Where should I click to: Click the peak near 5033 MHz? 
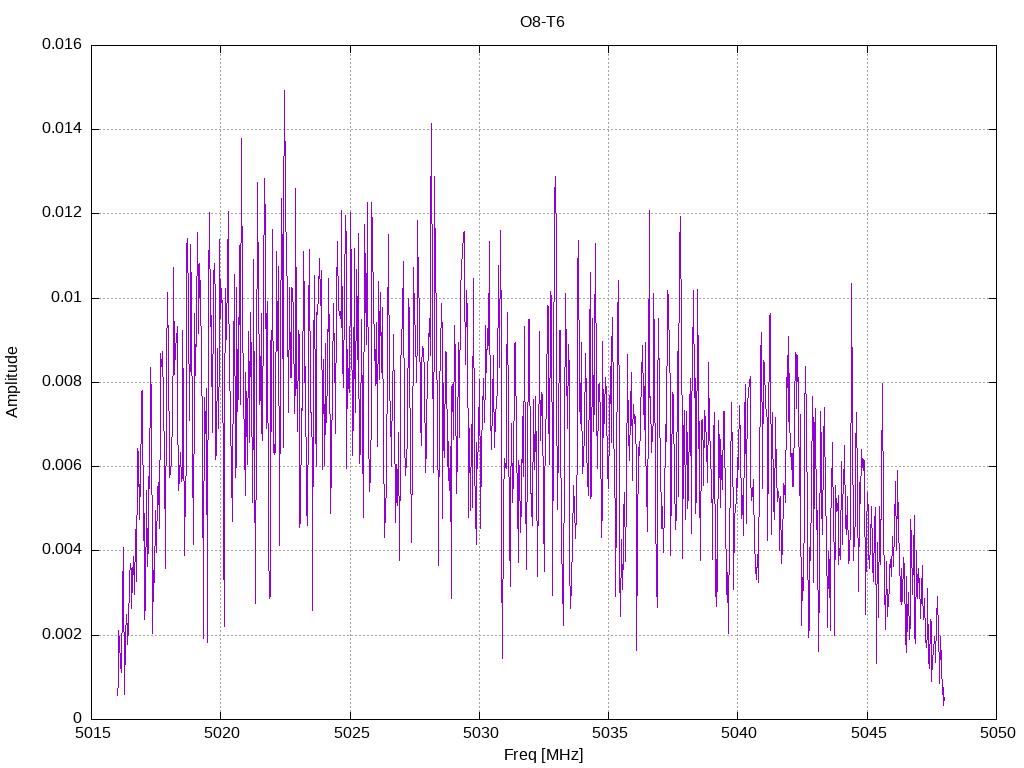point(555,178)
